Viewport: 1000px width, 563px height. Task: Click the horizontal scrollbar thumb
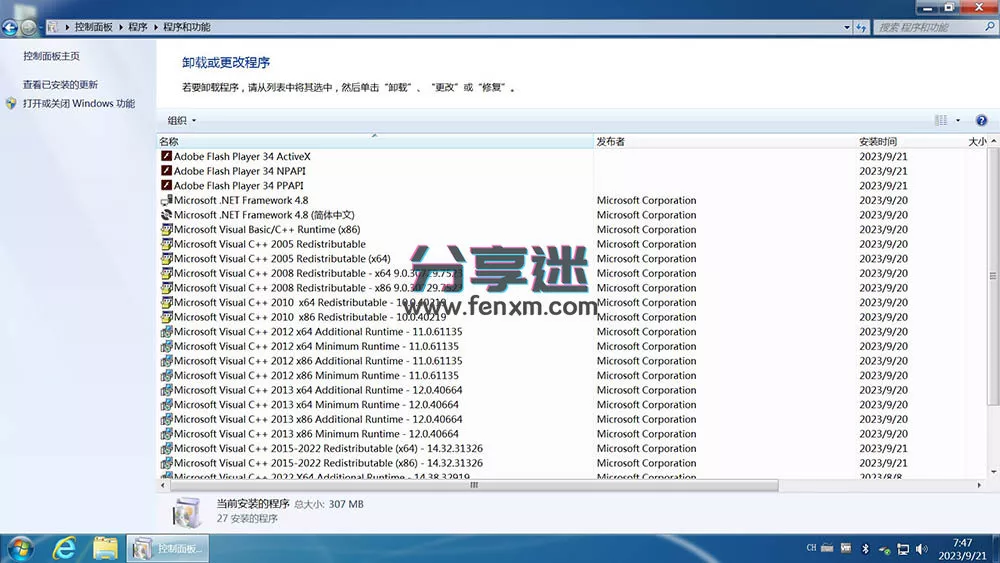[474, 485]
